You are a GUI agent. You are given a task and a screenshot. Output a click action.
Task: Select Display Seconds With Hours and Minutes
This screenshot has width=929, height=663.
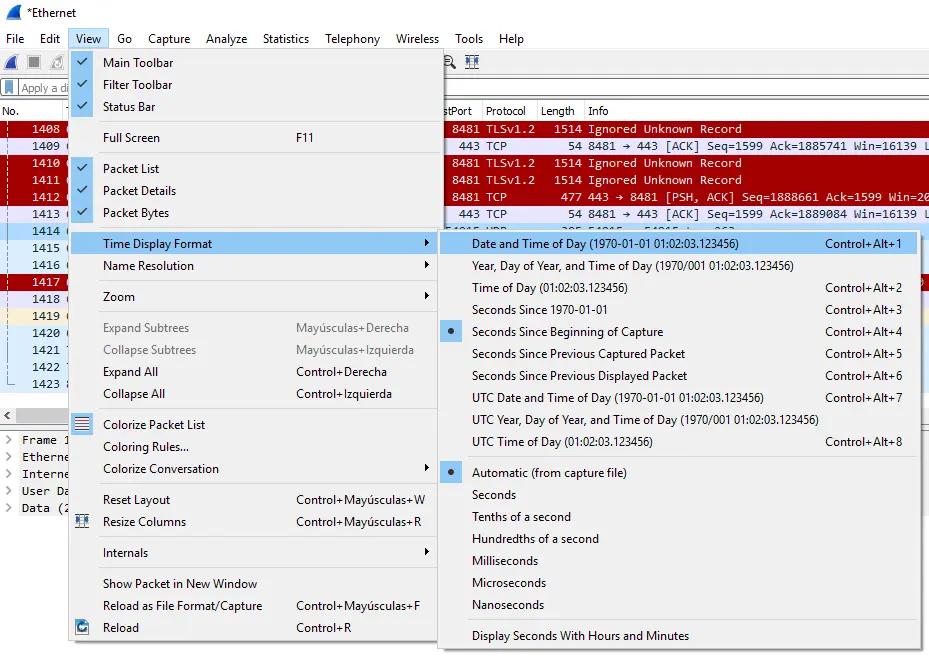[678, 636]
